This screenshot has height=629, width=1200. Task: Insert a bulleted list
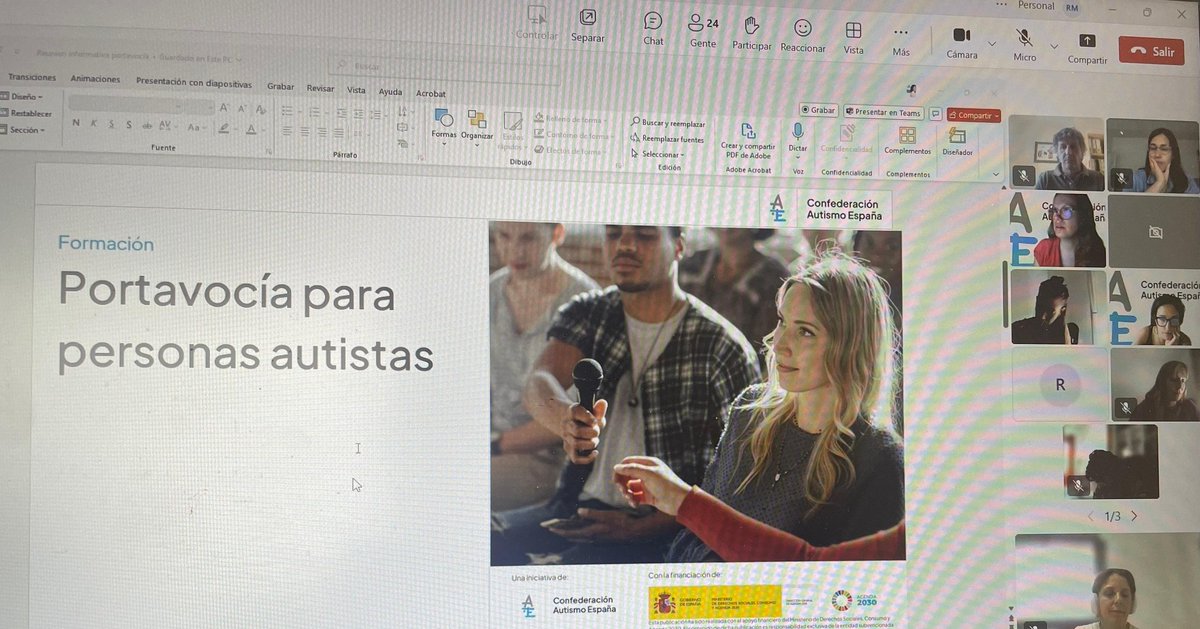(x=288, y=110)
